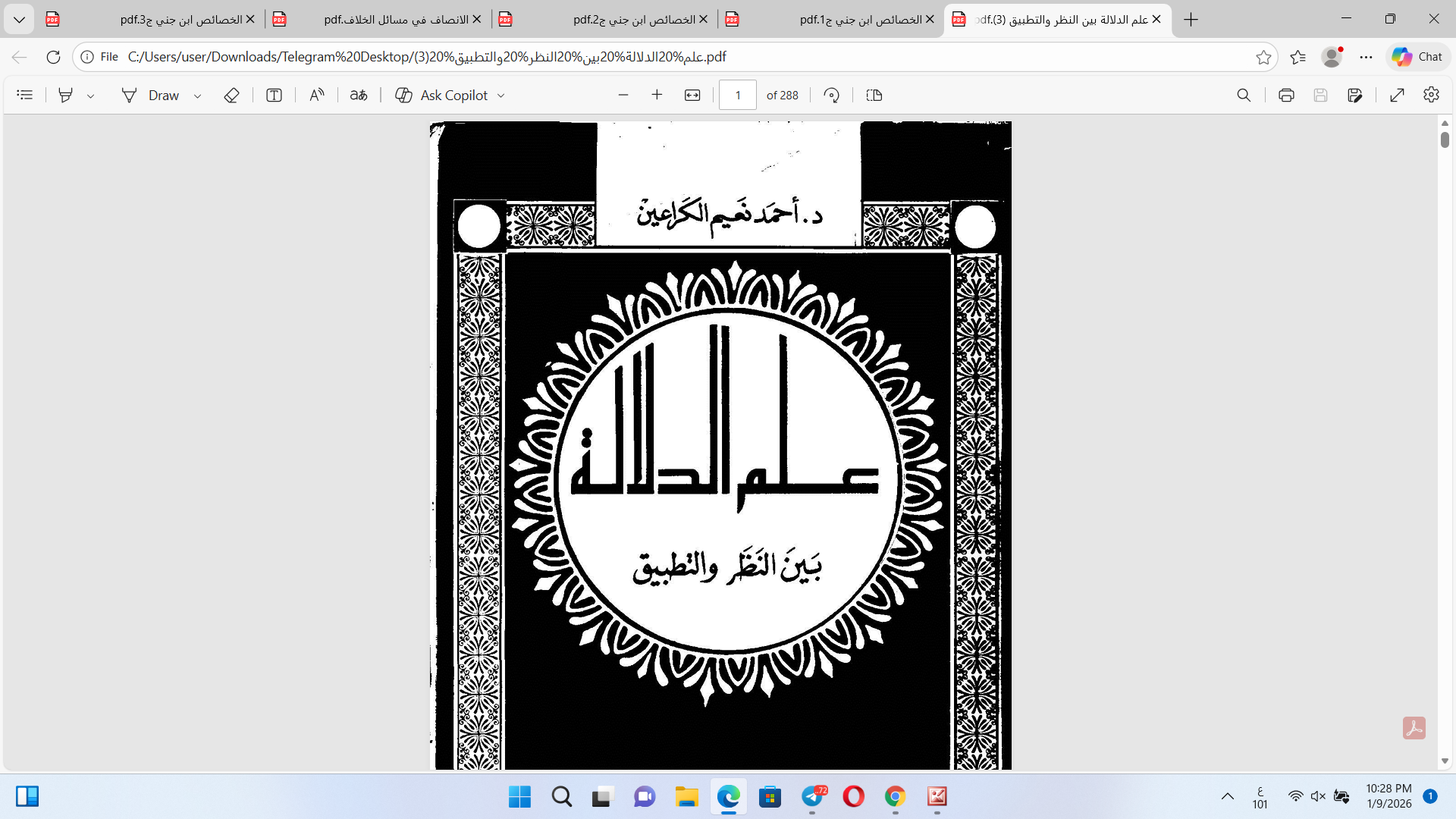This screenshot has width=1456, height=819.
Task: Click the scroll down arrow
Action: pos(1445,761)
